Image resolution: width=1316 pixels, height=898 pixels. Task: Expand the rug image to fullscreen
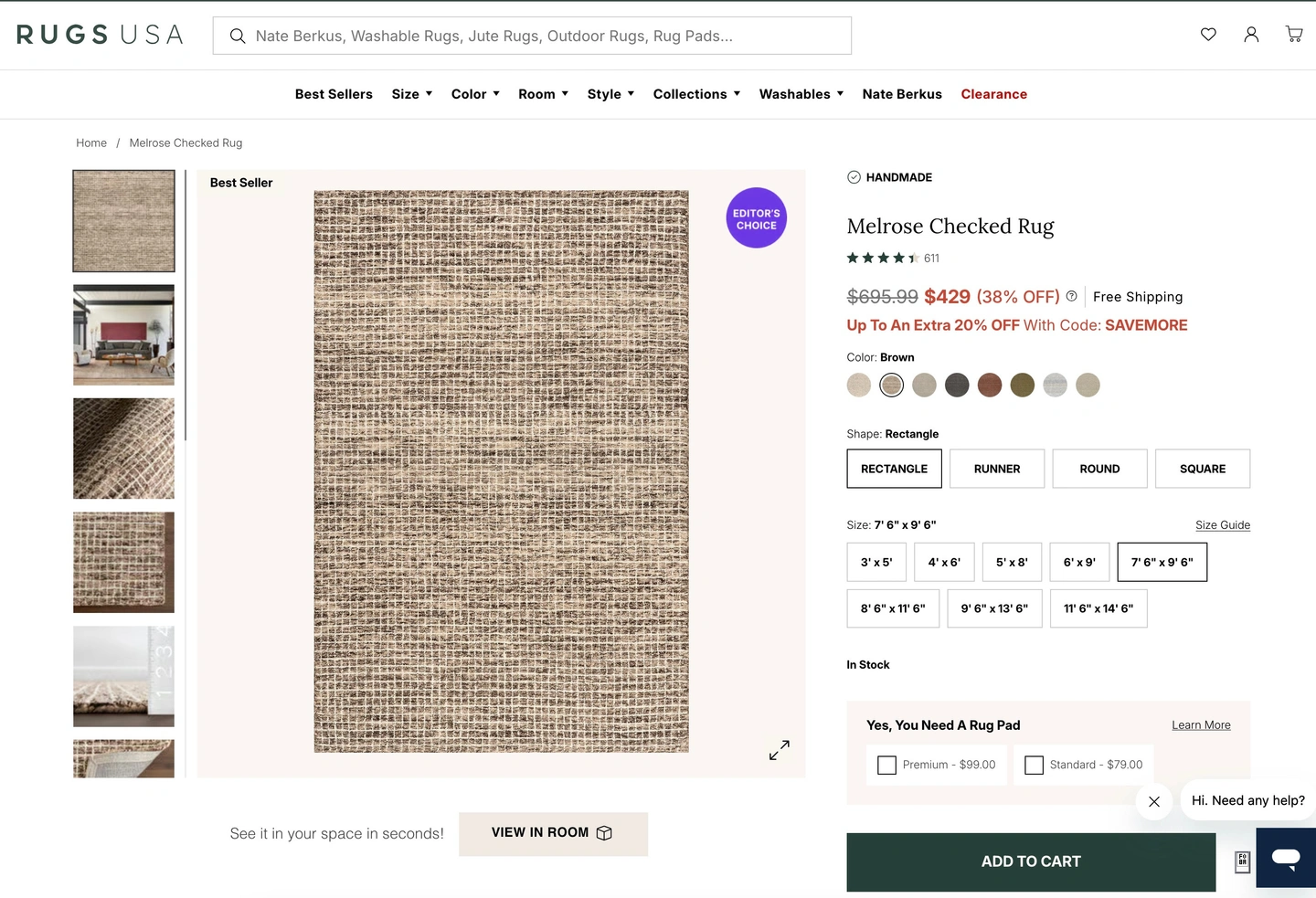(779, 750)
